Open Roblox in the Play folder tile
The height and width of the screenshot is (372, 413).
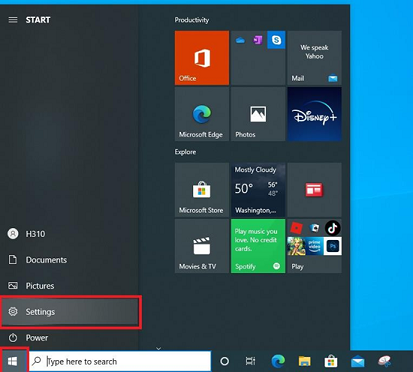(x=296, y=228)
